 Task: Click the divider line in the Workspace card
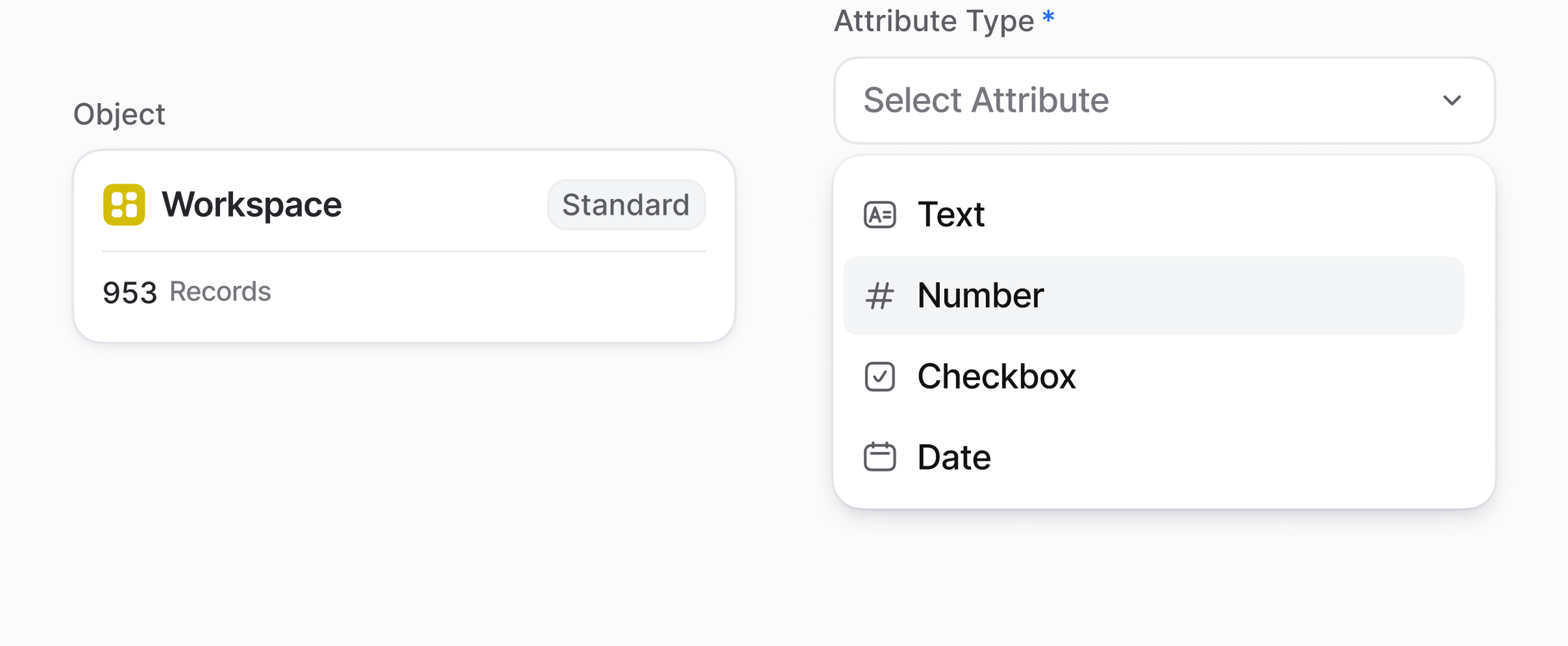point(404,251)
